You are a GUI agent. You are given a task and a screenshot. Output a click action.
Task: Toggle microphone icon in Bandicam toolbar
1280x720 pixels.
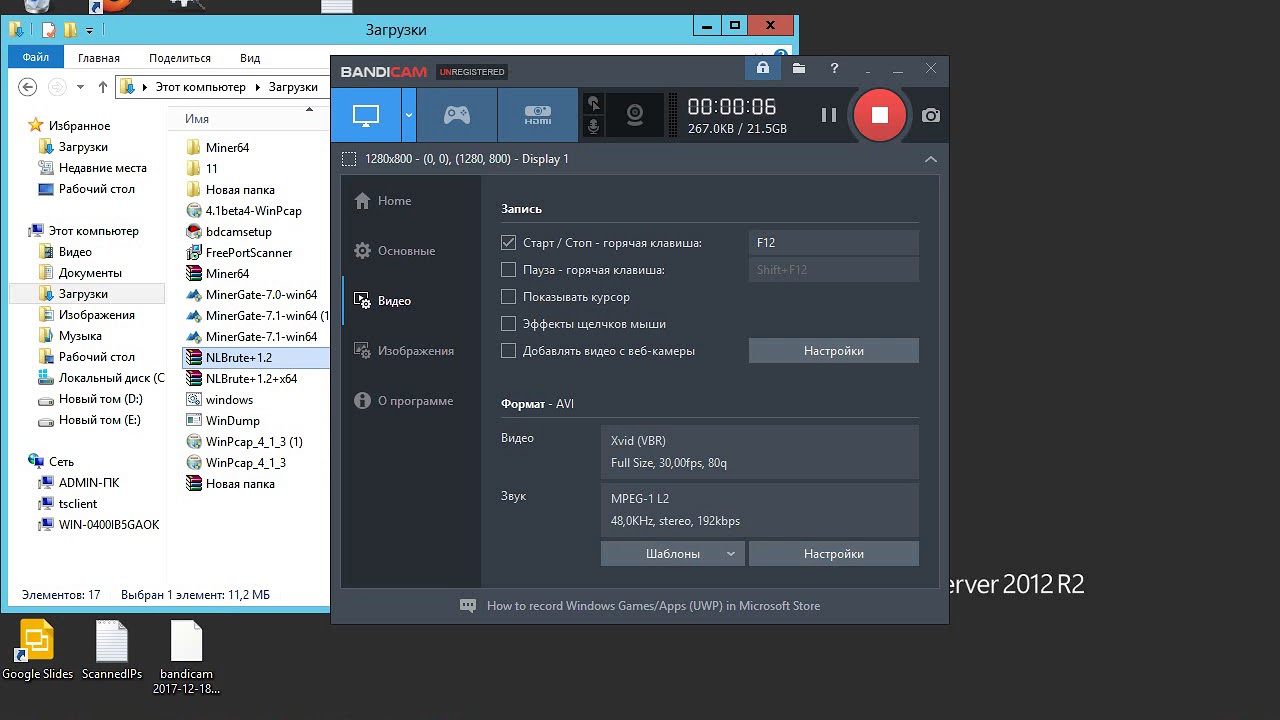click(594, 127)
